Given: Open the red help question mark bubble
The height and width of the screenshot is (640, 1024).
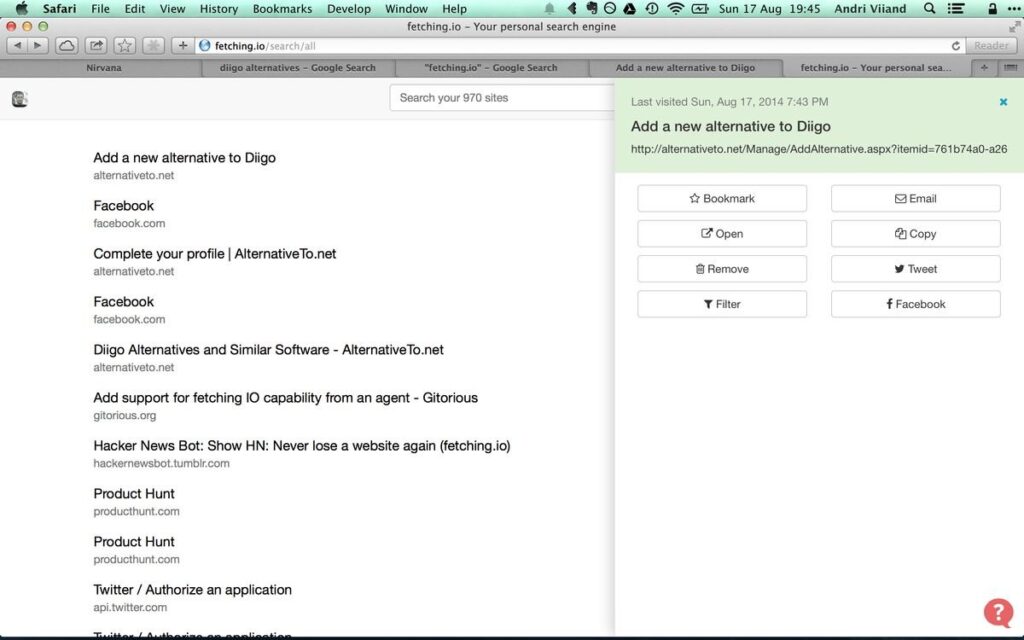Looking at the screenshot, I should [999, 613].
